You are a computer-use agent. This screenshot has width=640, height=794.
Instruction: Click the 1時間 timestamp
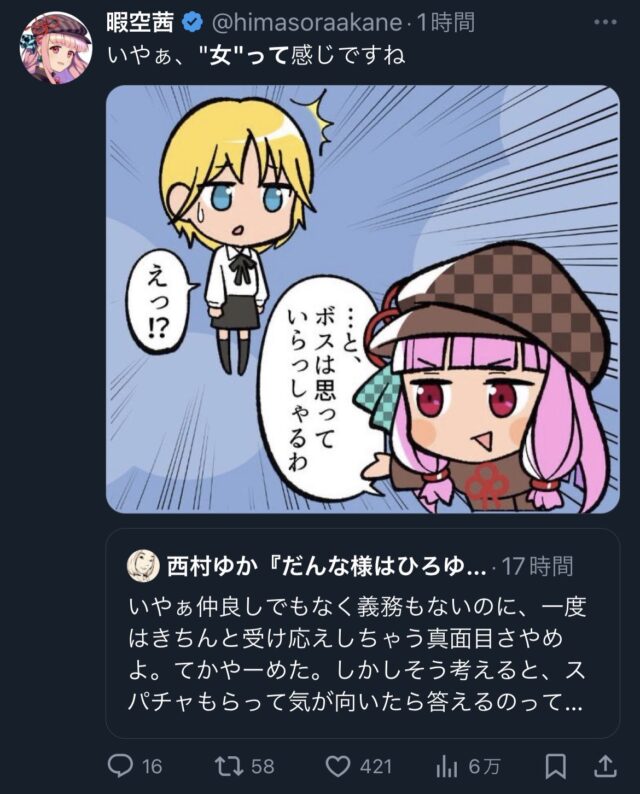446,23
